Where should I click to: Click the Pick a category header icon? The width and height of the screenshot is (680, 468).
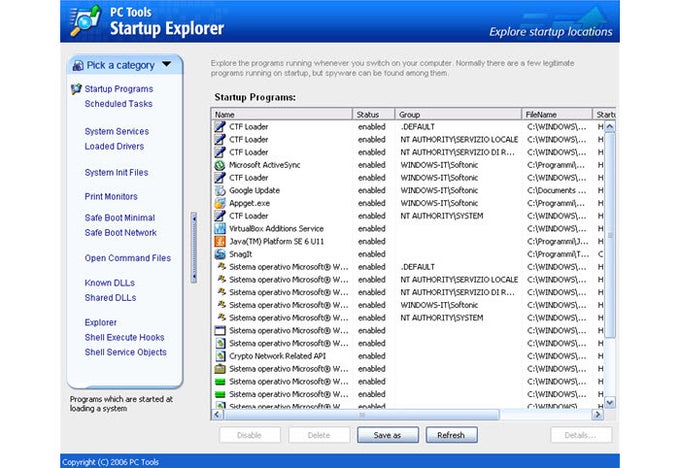(78, 65)
